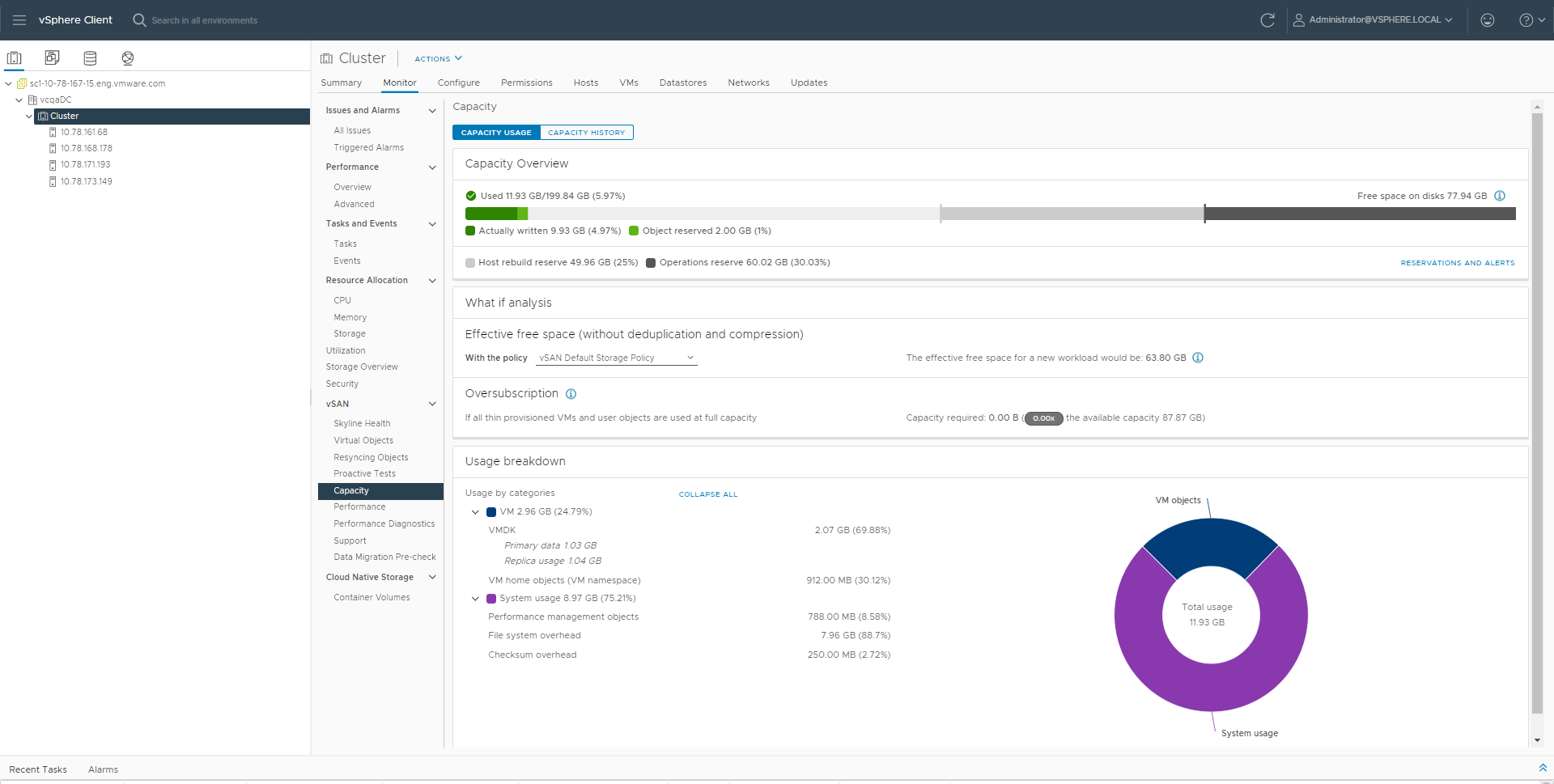This screenshot has height=784, width=1554.
Task: Select host 10.78.168.178 in the tree
Action: coord(87,148)
